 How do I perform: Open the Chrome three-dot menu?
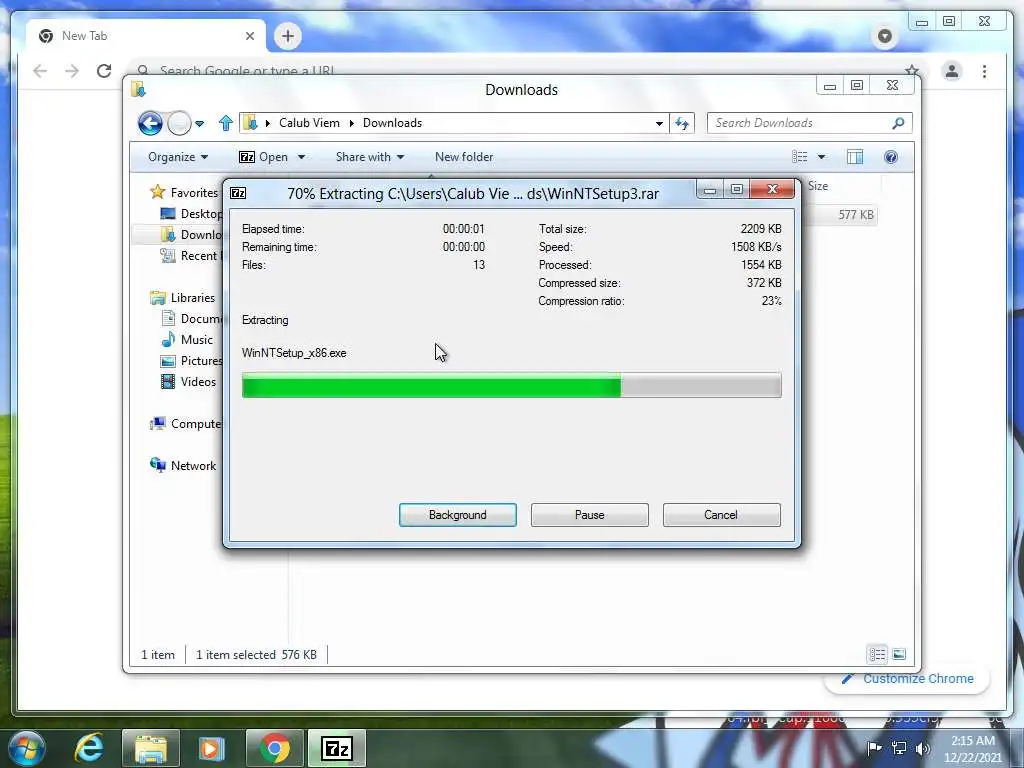[984, 71]
